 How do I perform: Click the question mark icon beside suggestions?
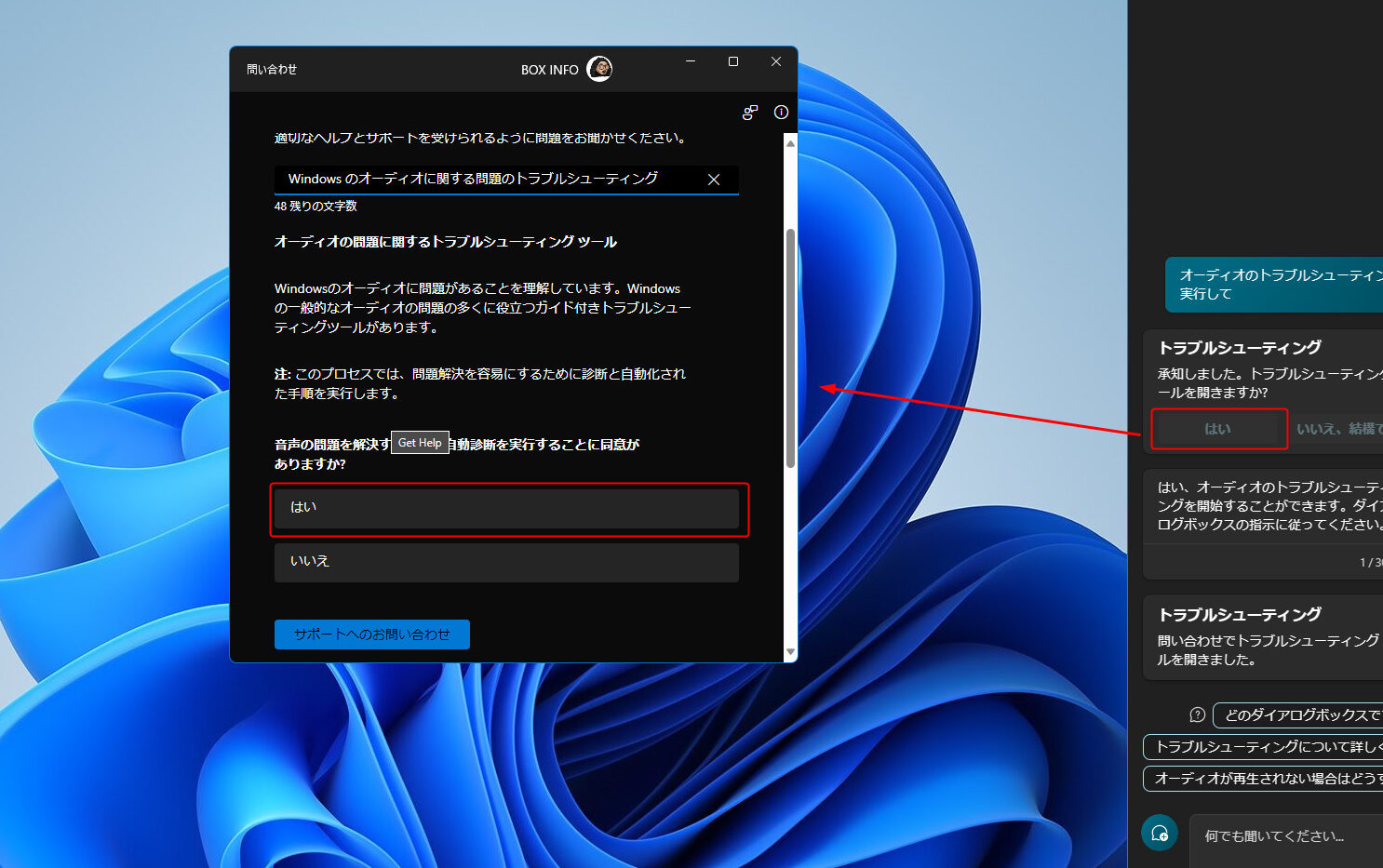(1198, 714)
